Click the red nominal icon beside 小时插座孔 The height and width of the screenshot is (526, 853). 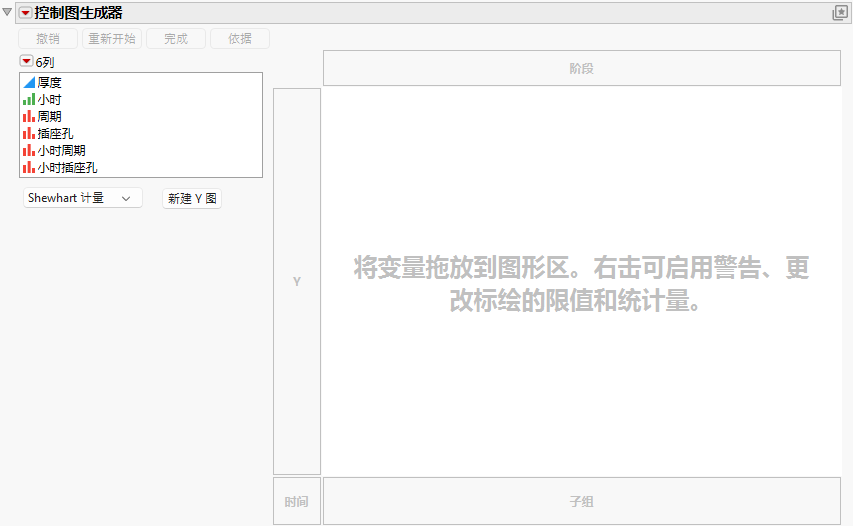click(x=29, y=168)
